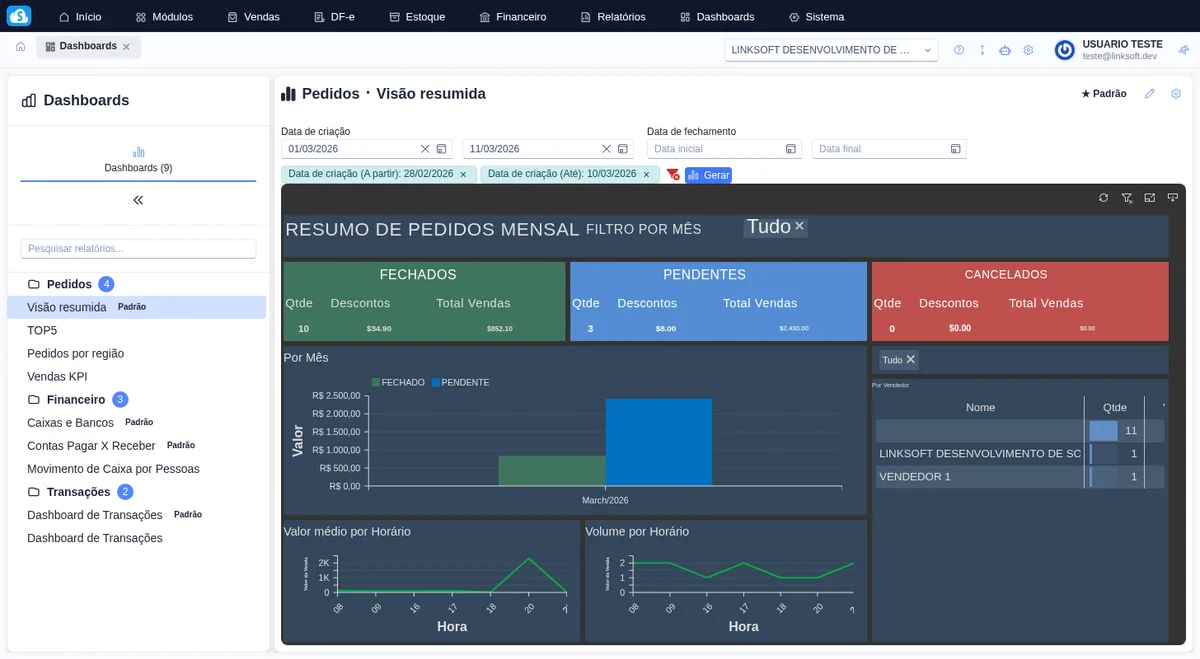Open the AI assistant robot icon
The height and width of the screenshot is (659, 1200).
tap(1005, 49)
